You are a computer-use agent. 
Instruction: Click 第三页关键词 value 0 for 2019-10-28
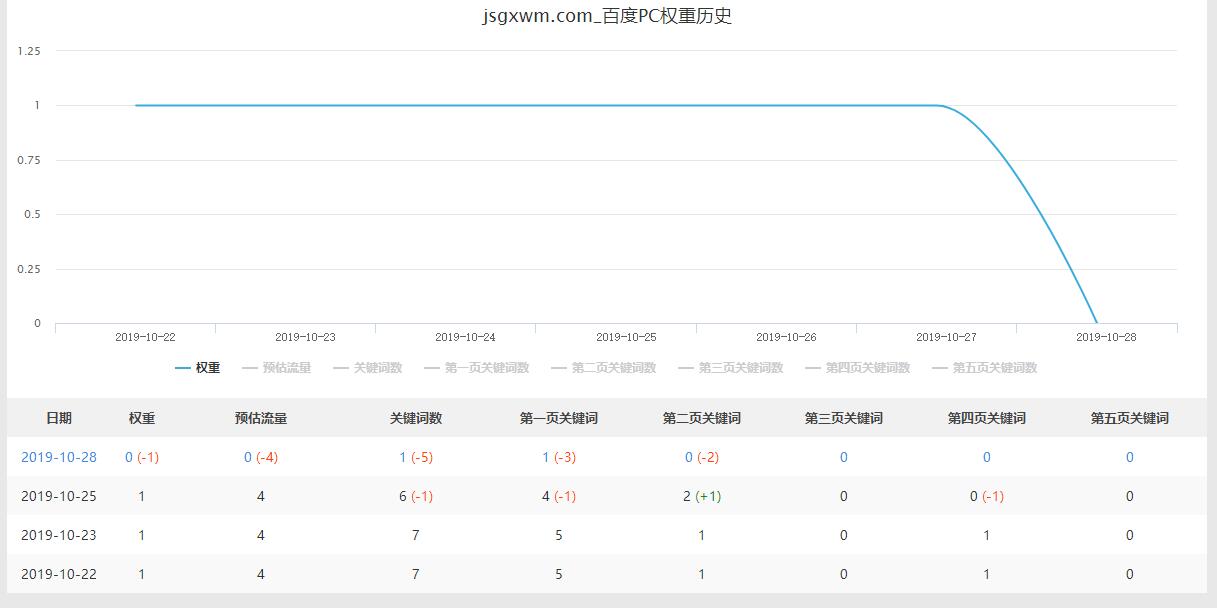(x=844, y=457)
